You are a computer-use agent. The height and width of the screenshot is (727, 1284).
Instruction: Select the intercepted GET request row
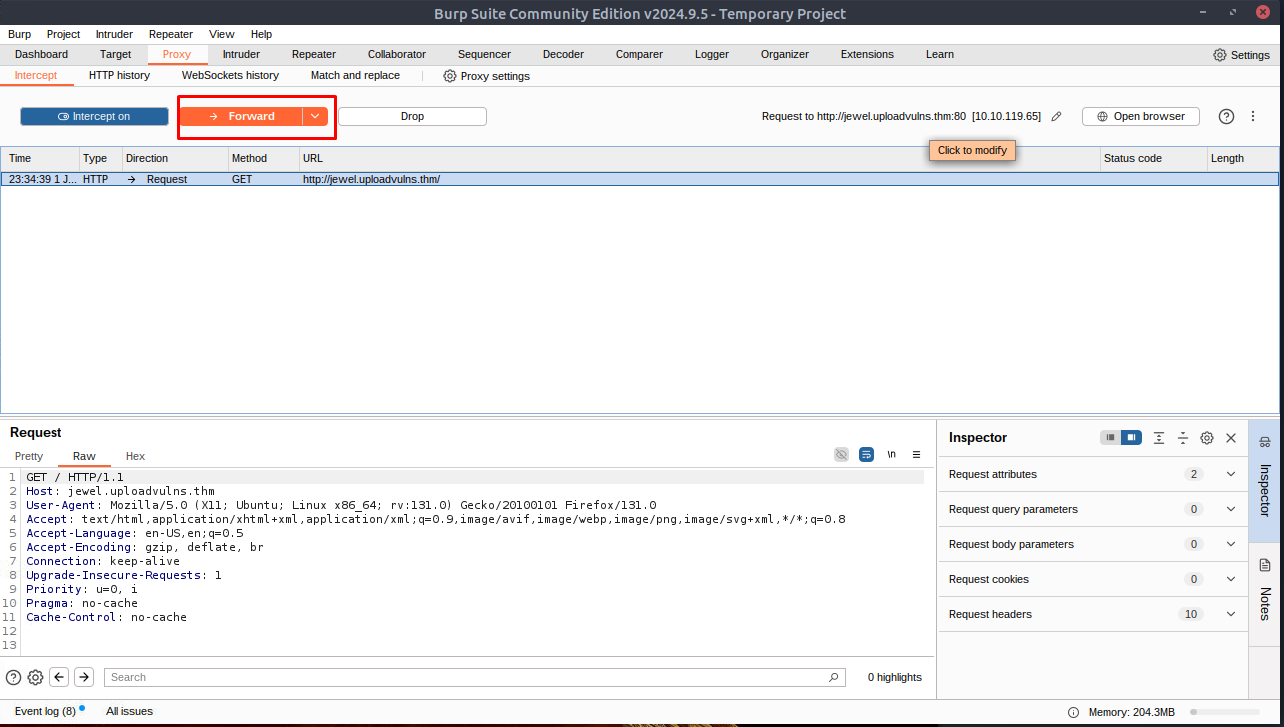click(x=640, y=179)
